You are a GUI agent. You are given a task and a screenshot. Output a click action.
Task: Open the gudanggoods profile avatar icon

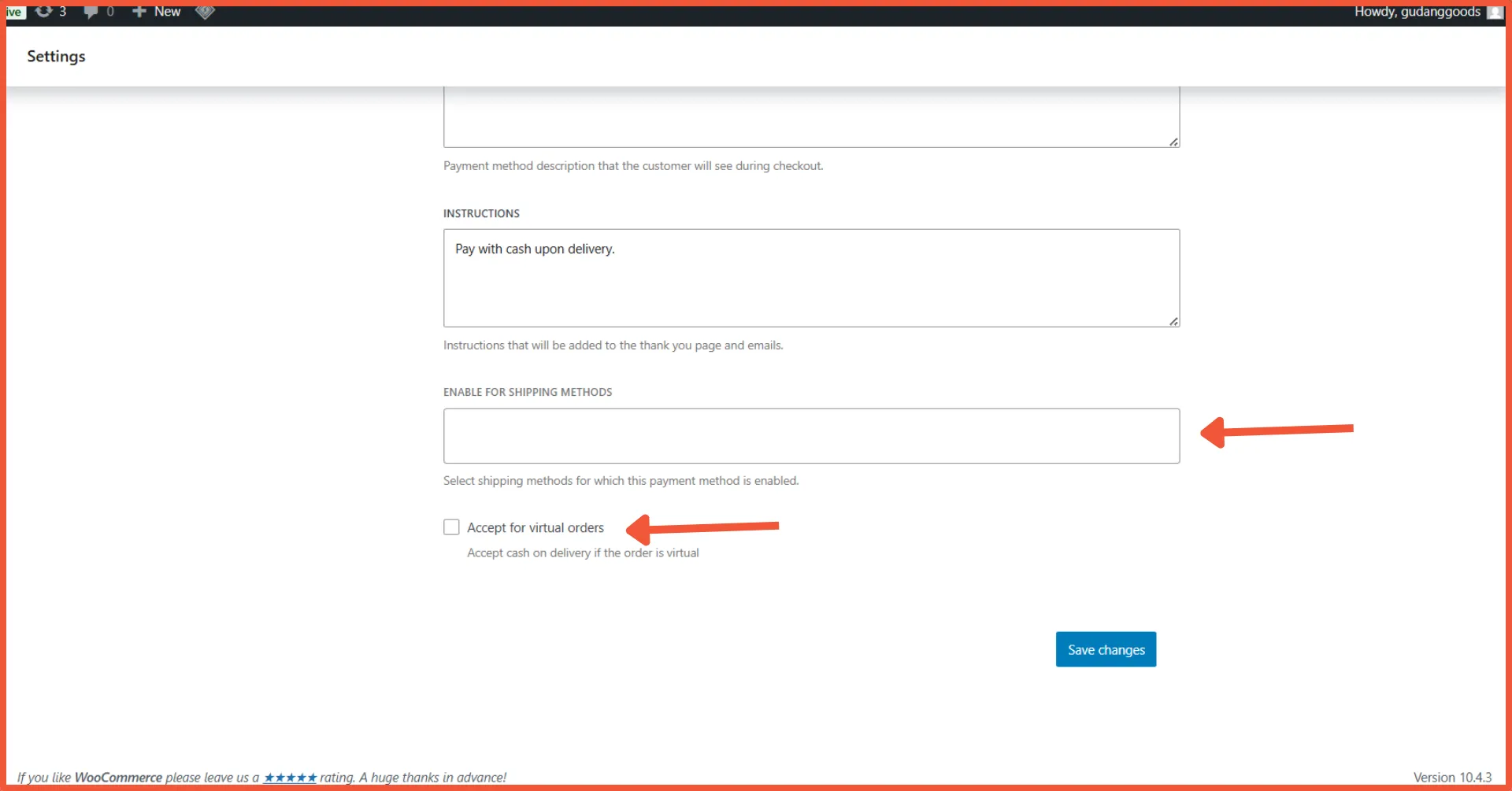coord(1494,12)
